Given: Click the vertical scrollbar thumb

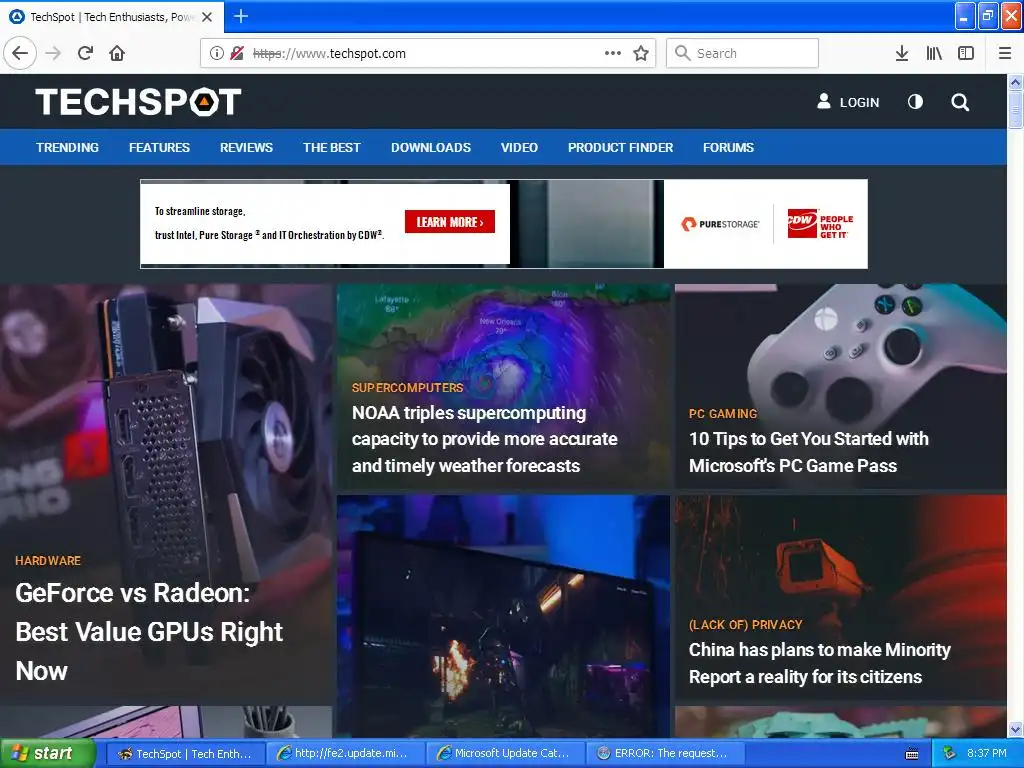Looking at the screenshot, I should click(1015, 110).
